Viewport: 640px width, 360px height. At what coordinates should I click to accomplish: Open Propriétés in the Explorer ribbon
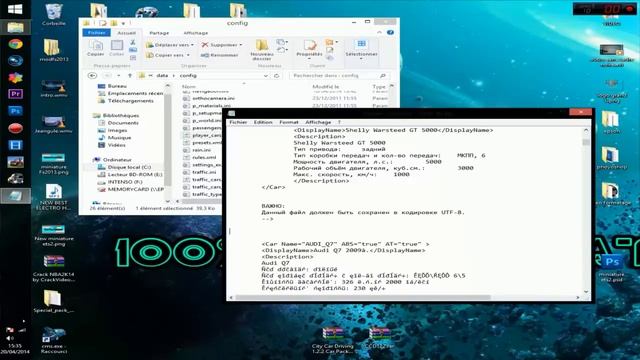(309, 49)
